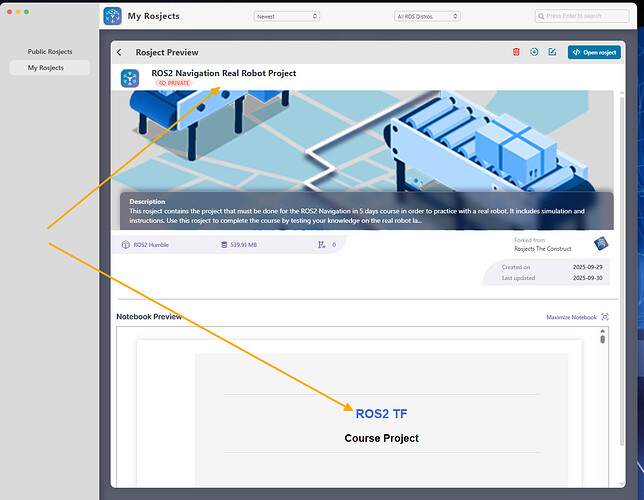The image size is (644, 500).
Task: Click The Construct logo in header
Action: point(113,16)
